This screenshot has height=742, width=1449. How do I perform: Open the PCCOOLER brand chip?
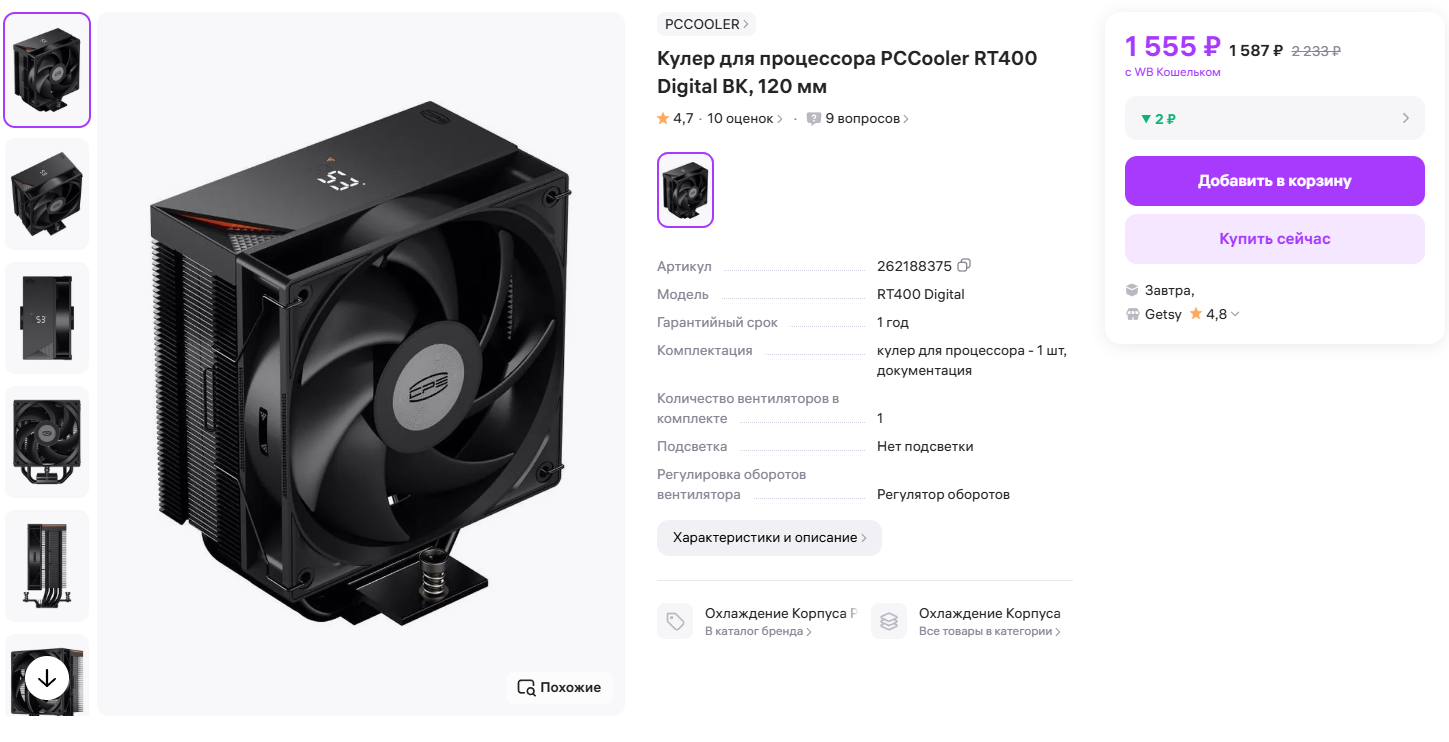706,24
